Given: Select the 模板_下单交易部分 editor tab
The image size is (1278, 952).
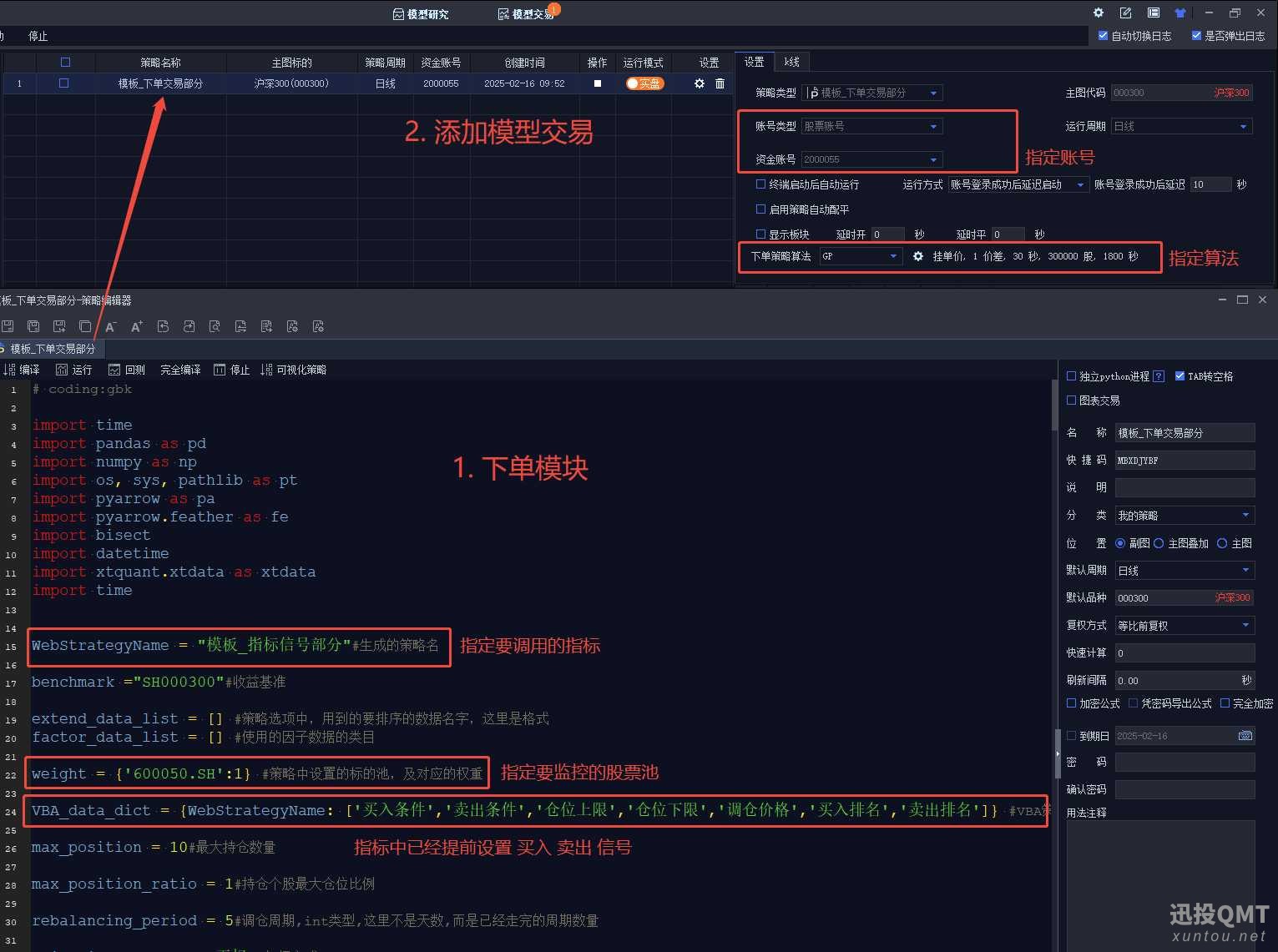Looking at the screenshot, I should pos(52,349).
